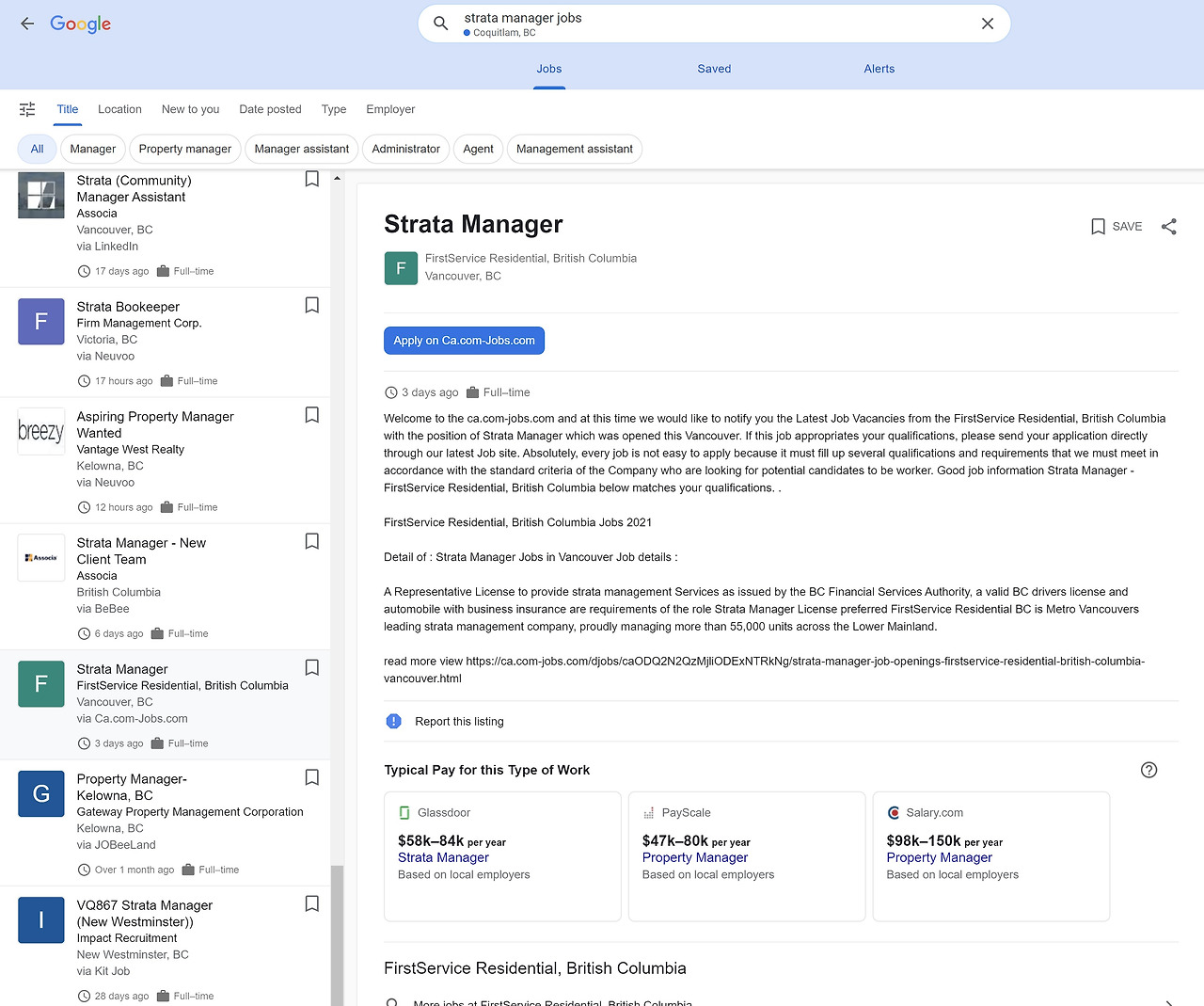Bookmark the Aspiring Property Manager Wanted job

click(312, 415)
